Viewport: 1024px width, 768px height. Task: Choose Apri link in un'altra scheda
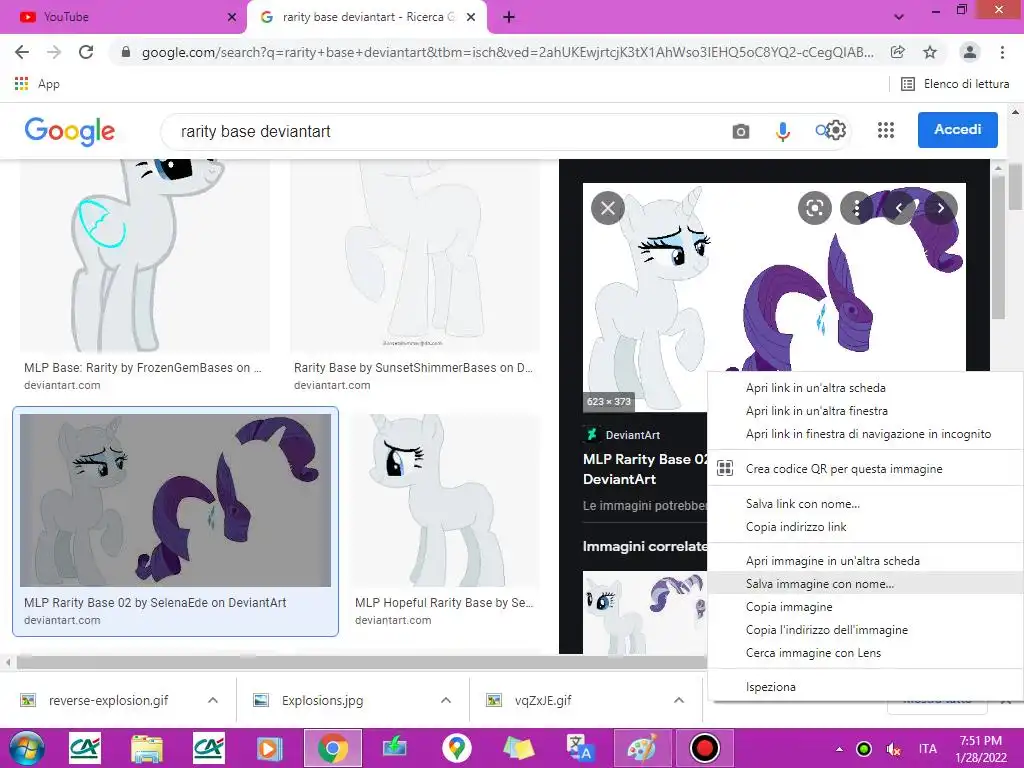tap(865, 388)
